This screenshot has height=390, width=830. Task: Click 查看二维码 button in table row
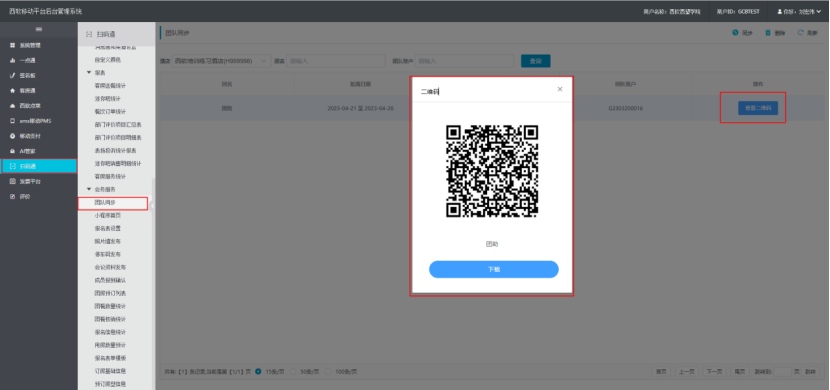758,107
